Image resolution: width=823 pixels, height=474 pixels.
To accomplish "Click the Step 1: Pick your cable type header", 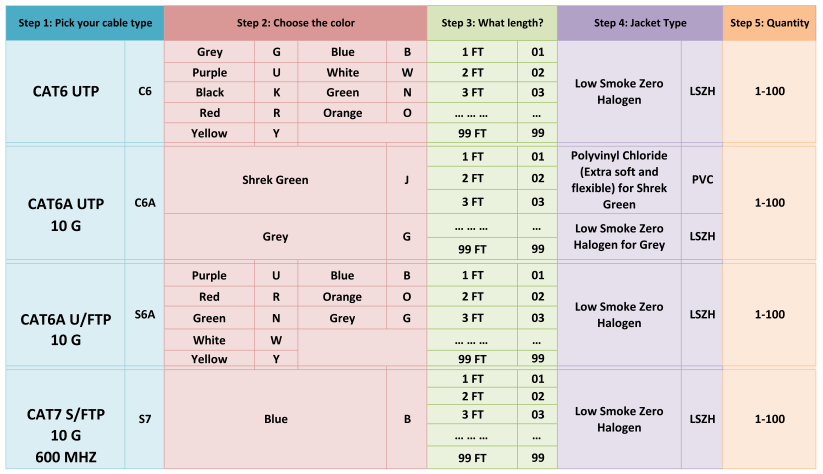I will [85, 23].
